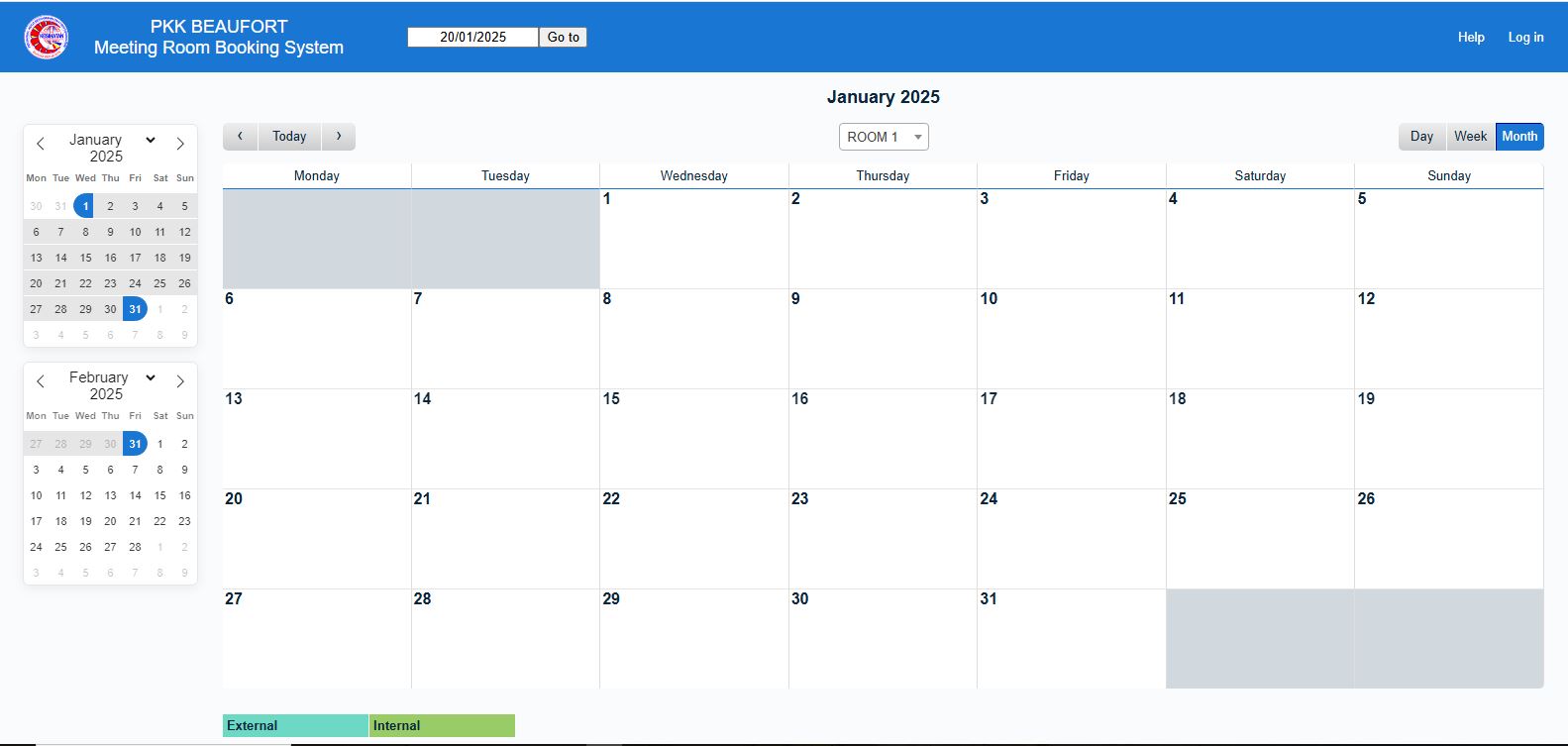Go to next month in main calendar toolbar

pyautogui.click(x=339, y=137)
